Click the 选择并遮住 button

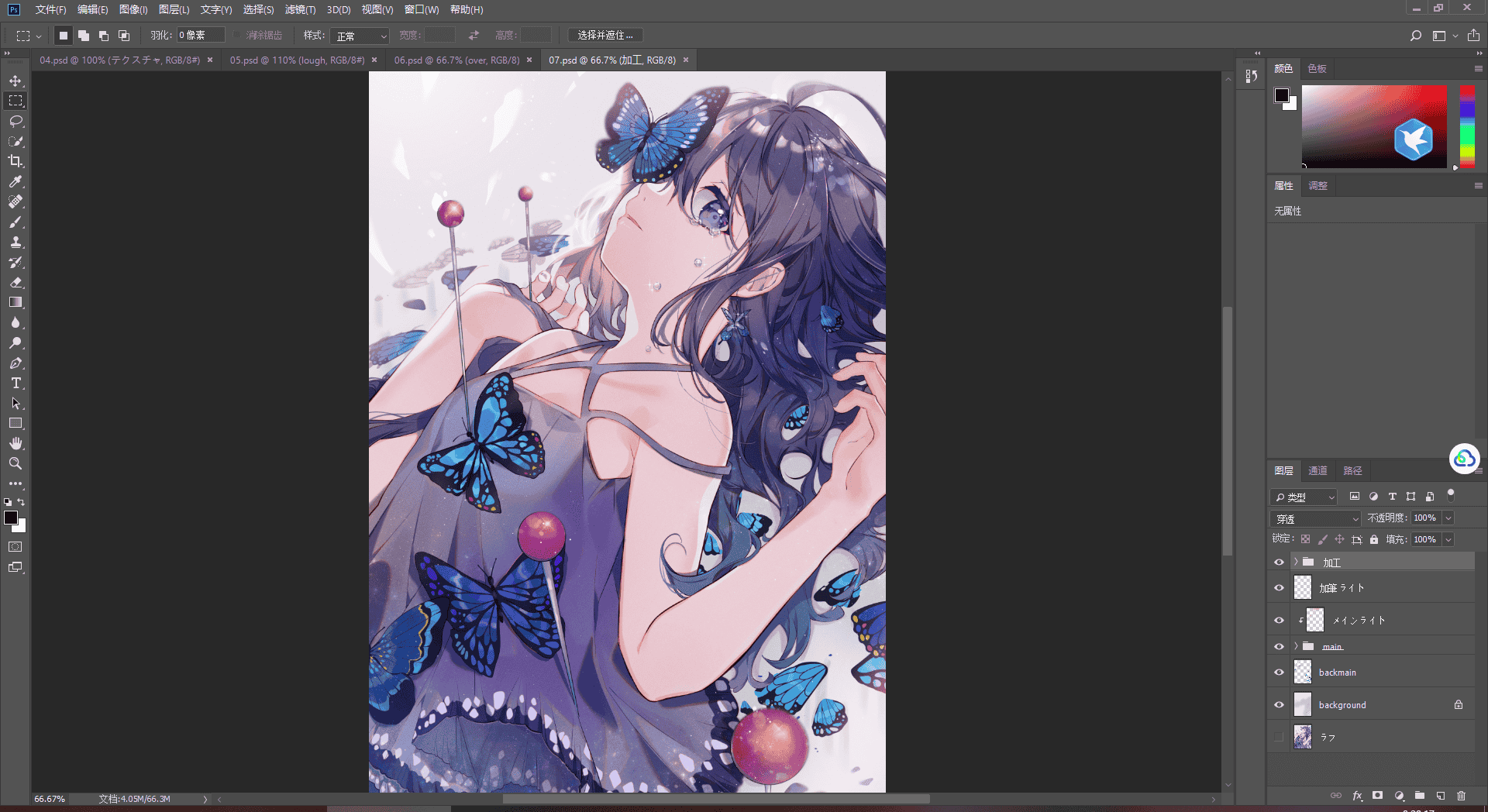coord(605,36)
